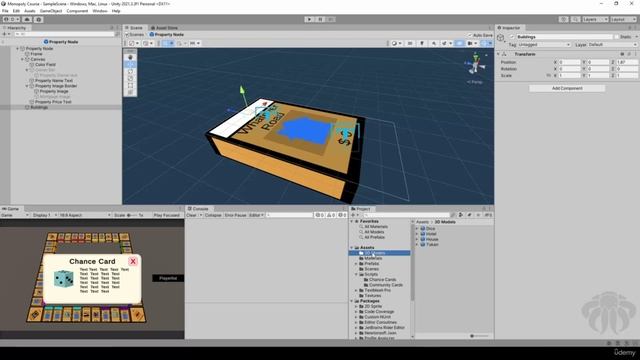
Task: Click the Buildings name field in Inspector
Action: tap(564, 37)
